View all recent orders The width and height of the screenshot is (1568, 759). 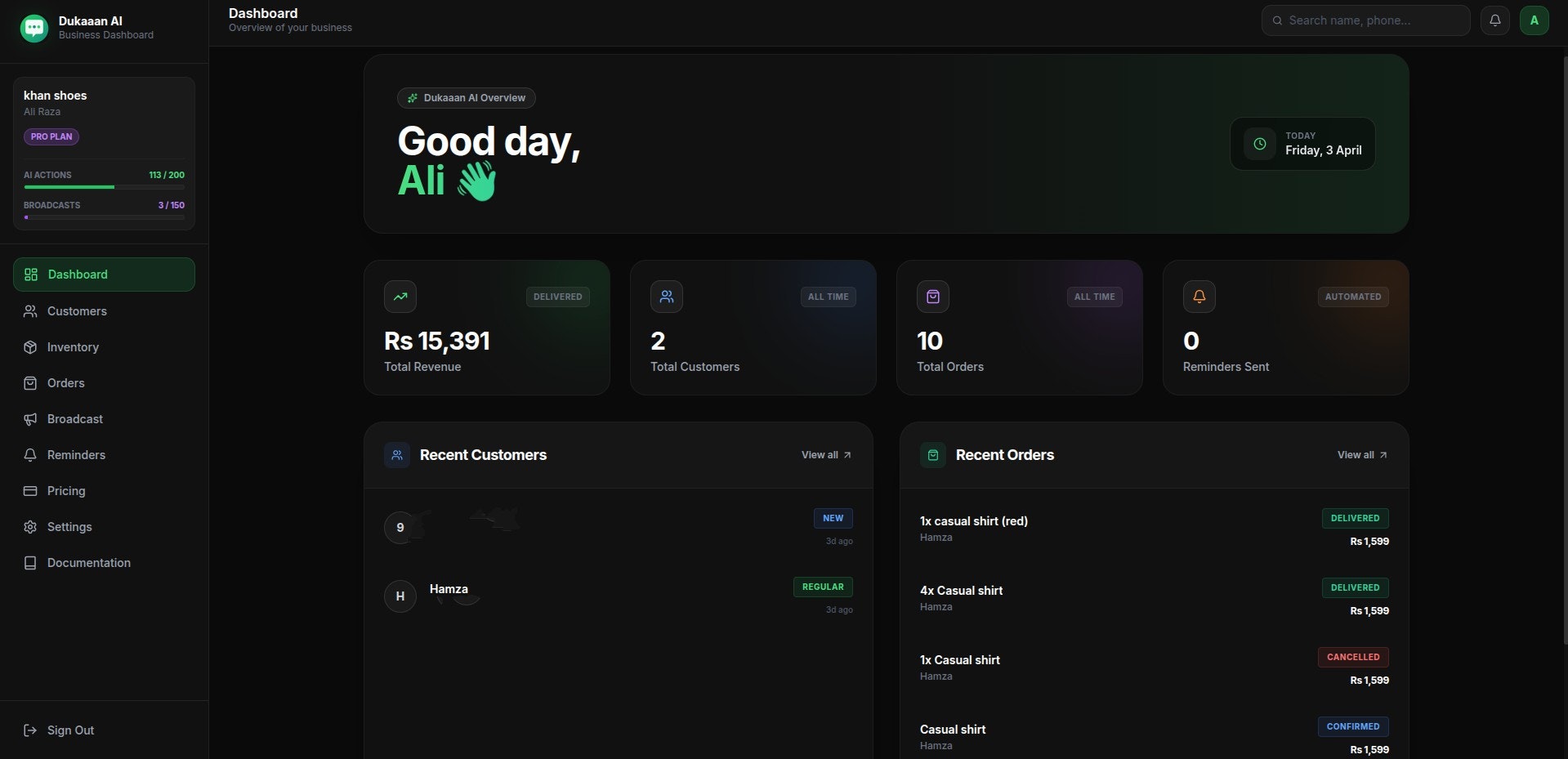coord(1362,455)
